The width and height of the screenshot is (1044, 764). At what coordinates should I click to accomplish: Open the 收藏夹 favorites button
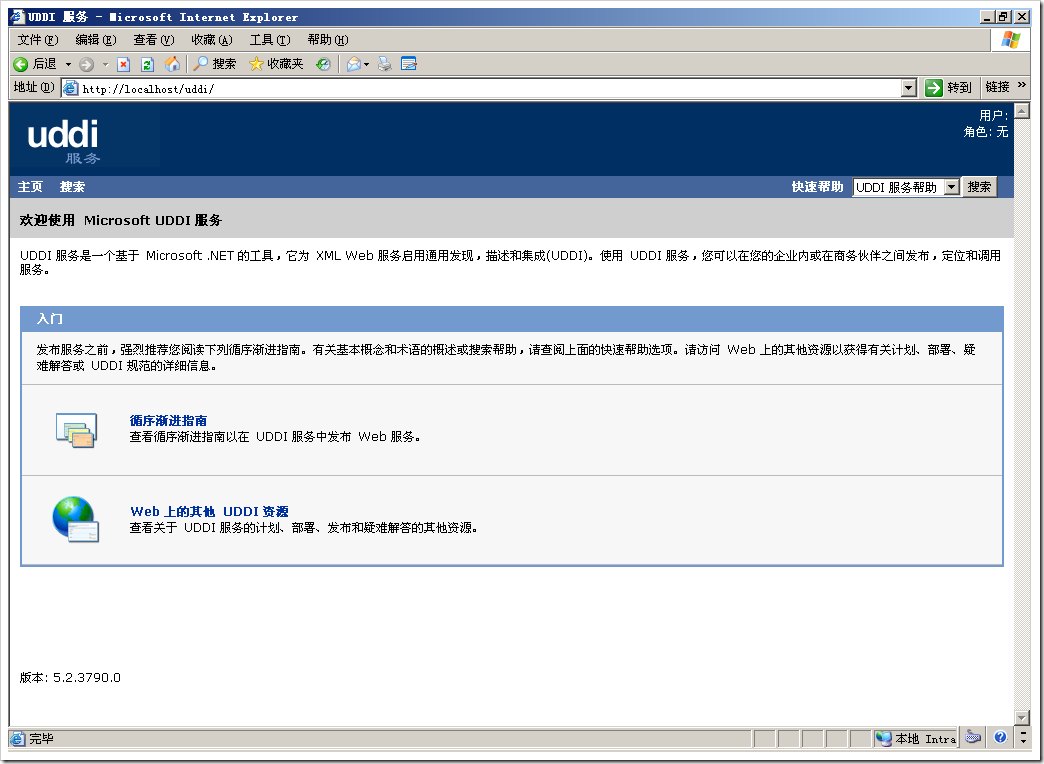click(x=276, y=64)
